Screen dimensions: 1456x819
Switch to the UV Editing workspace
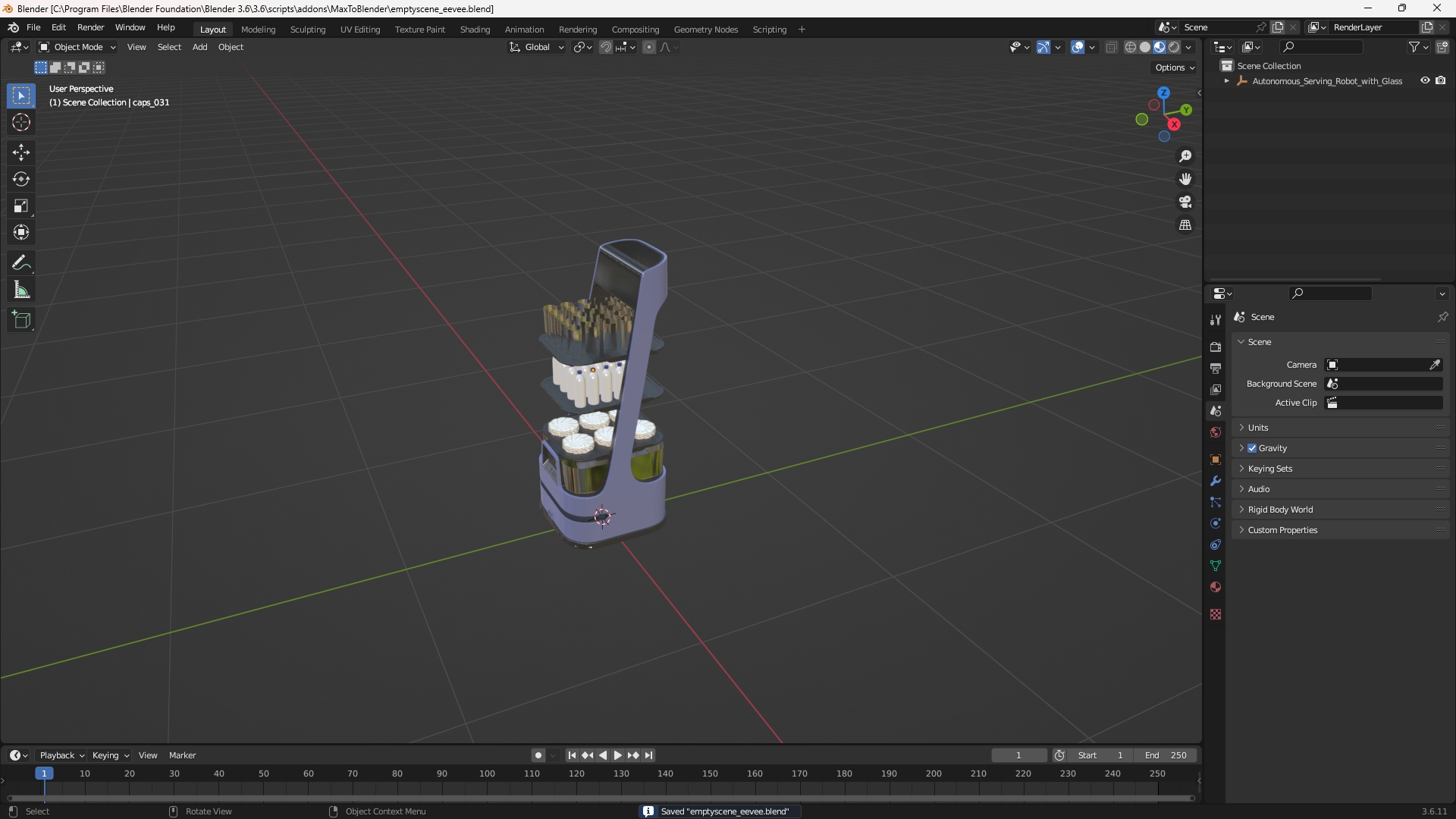(360, 30)
